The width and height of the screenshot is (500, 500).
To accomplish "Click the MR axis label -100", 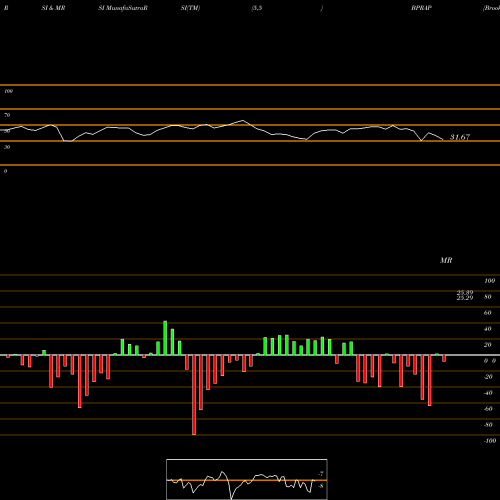I will 490,441.
